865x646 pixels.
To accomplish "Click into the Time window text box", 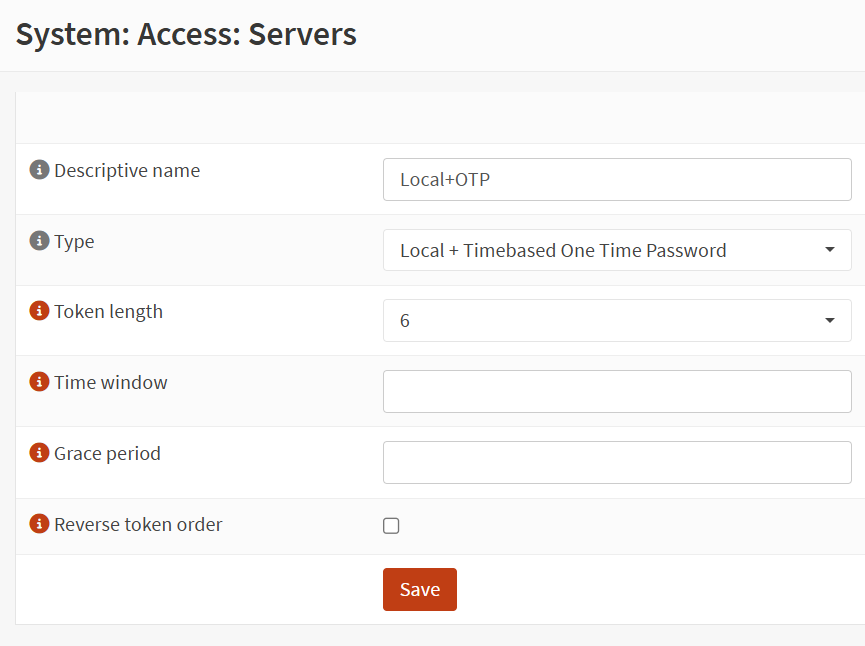I will pyautogui.click(x=616, y=392).
